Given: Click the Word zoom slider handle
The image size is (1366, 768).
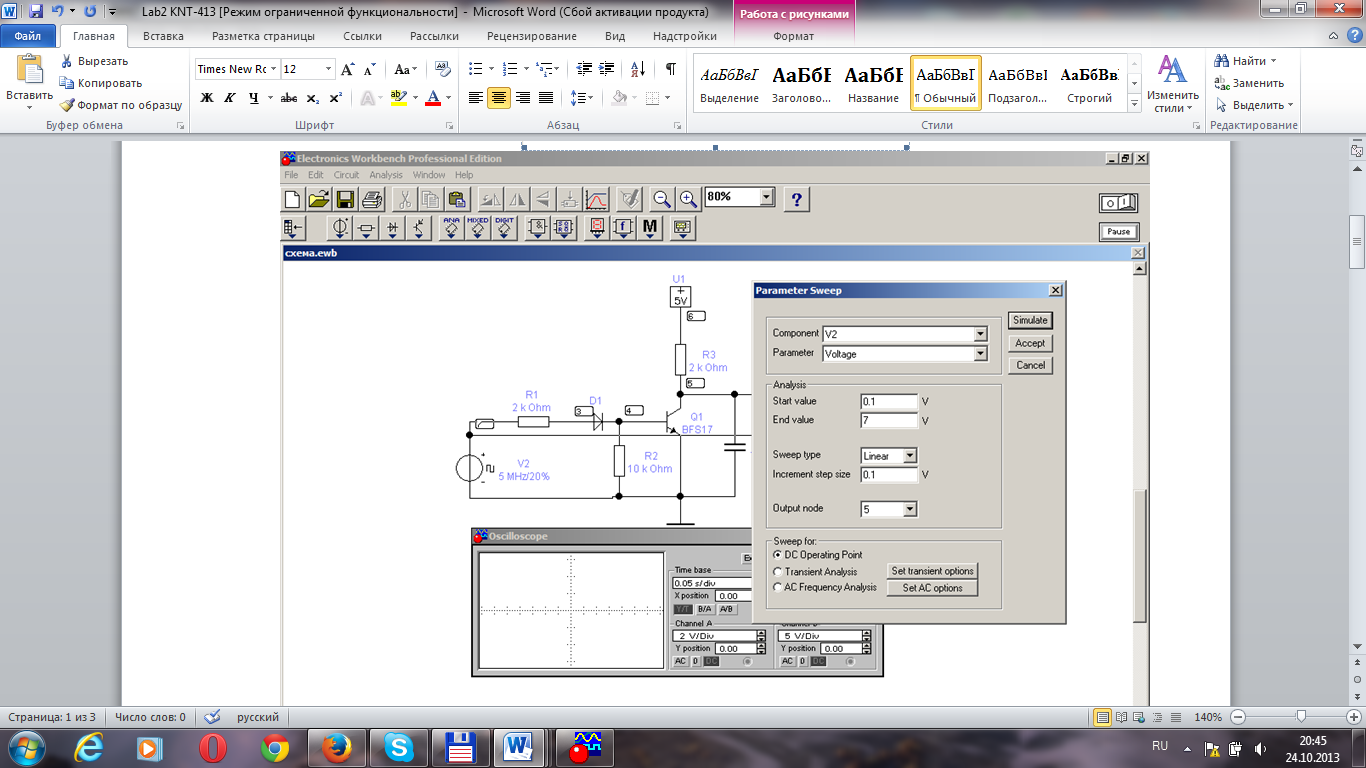Looking at the screenshot, I should click(1301, 717).
